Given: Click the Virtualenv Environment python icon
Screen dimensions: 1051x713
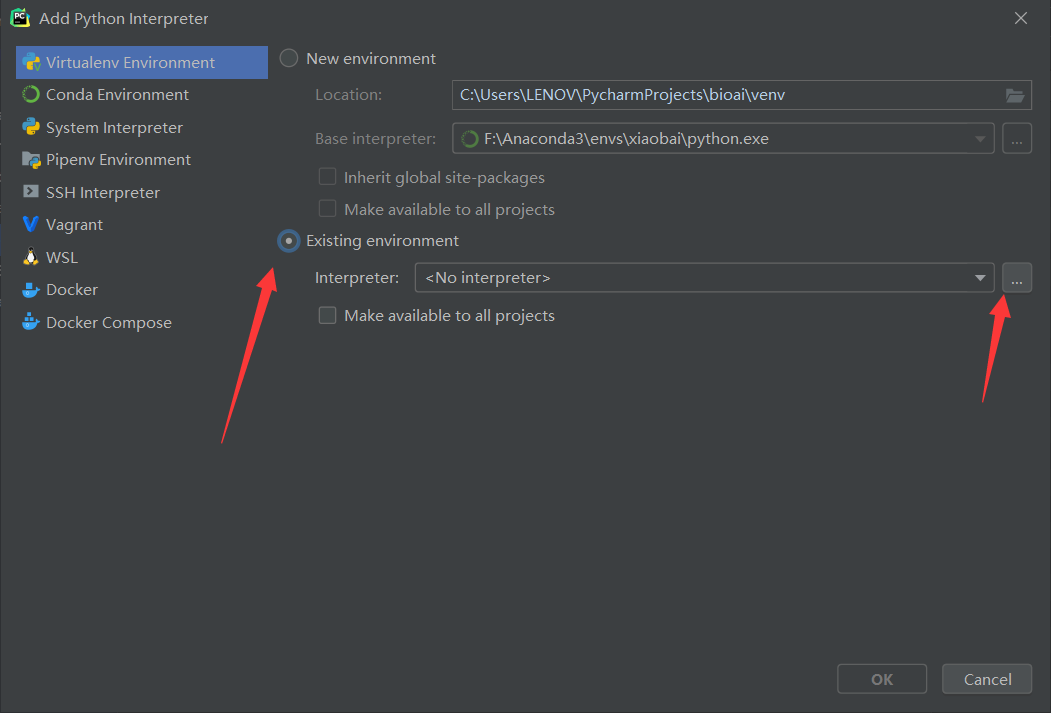Looking at the screenshot, I should [x=31, y=62].
